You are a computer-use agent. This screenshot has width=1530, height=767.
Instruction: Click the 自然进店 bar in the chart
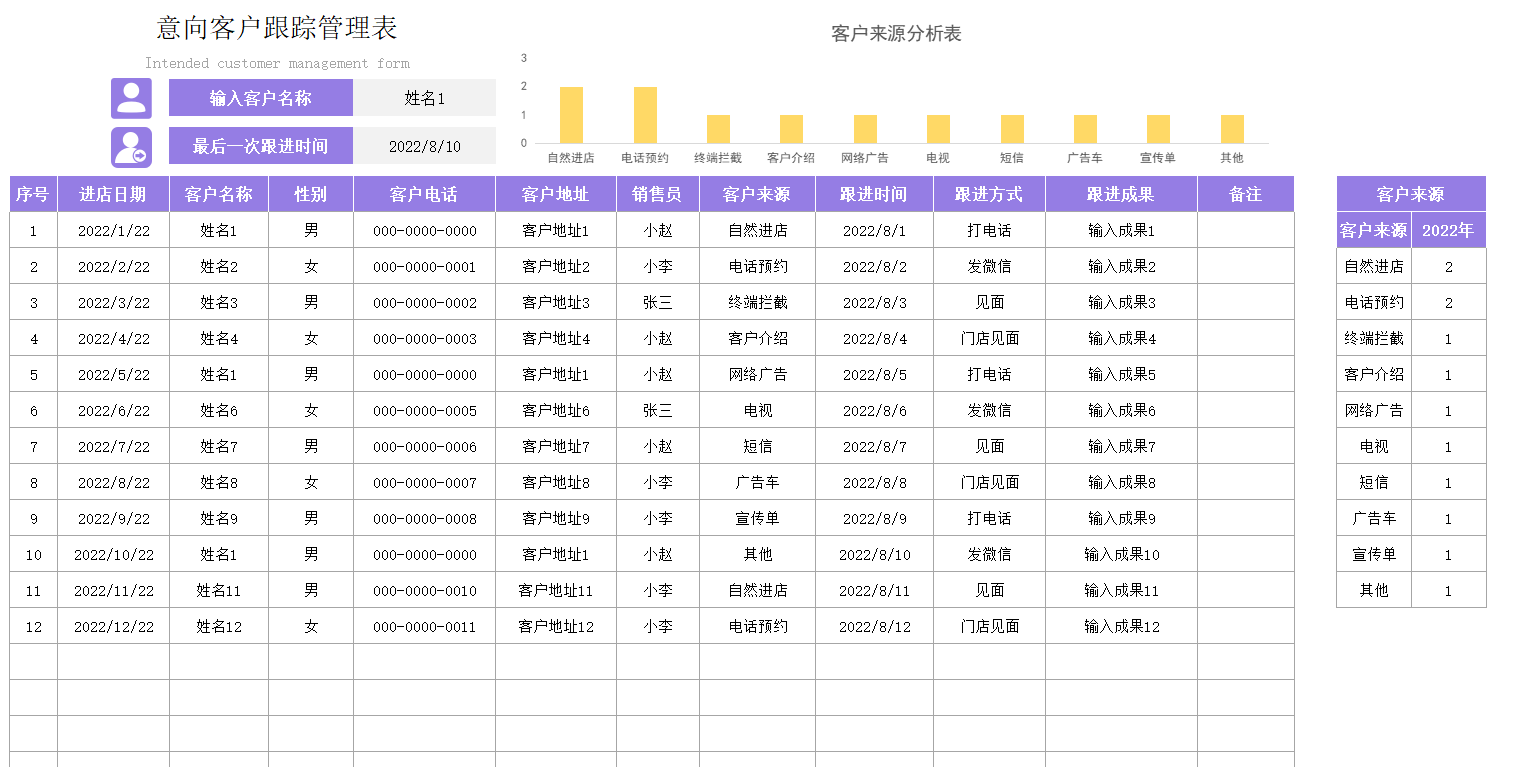click(x=571, y=115)
